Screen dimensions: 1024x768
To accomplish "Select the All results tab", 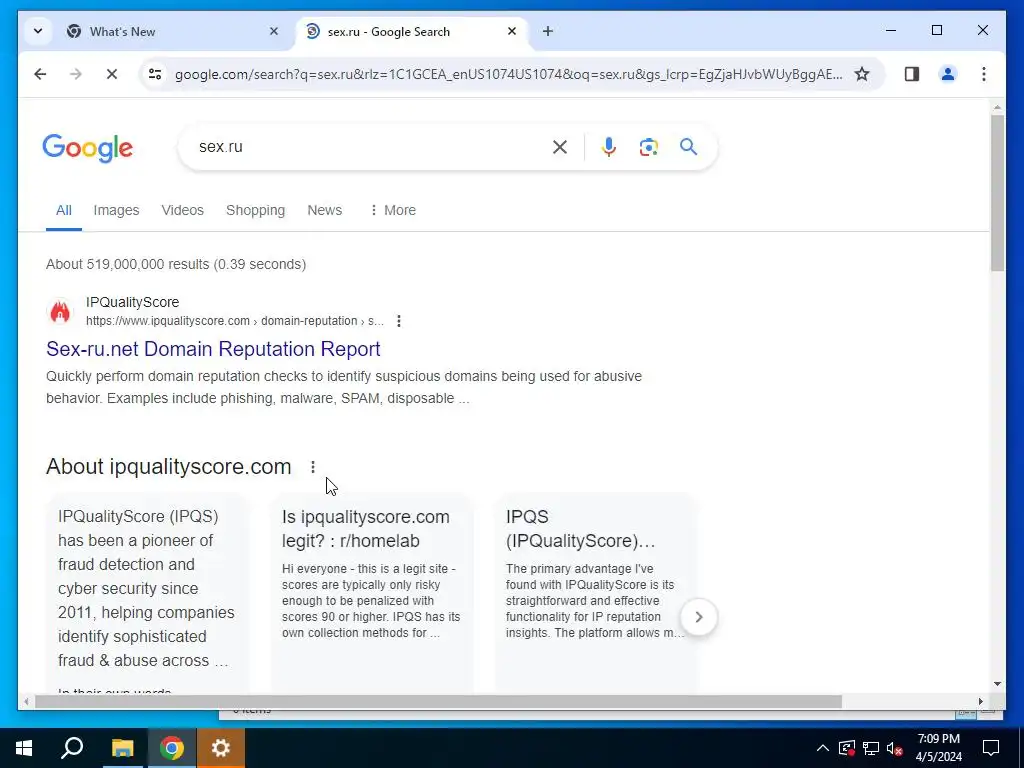I will 63,210.
